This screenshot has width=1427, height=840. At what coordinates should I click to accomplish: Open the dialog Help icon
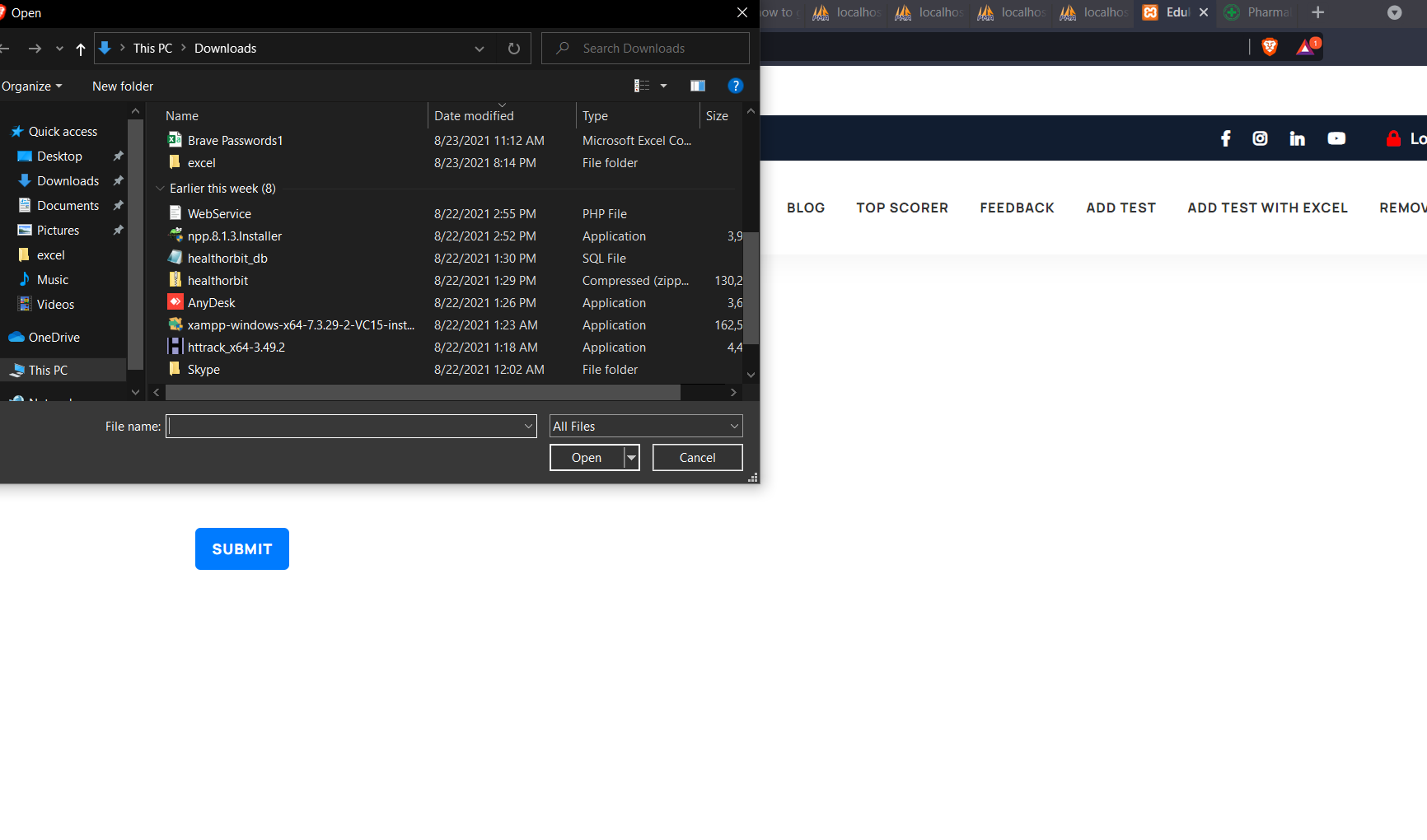[x=736, y=86]
